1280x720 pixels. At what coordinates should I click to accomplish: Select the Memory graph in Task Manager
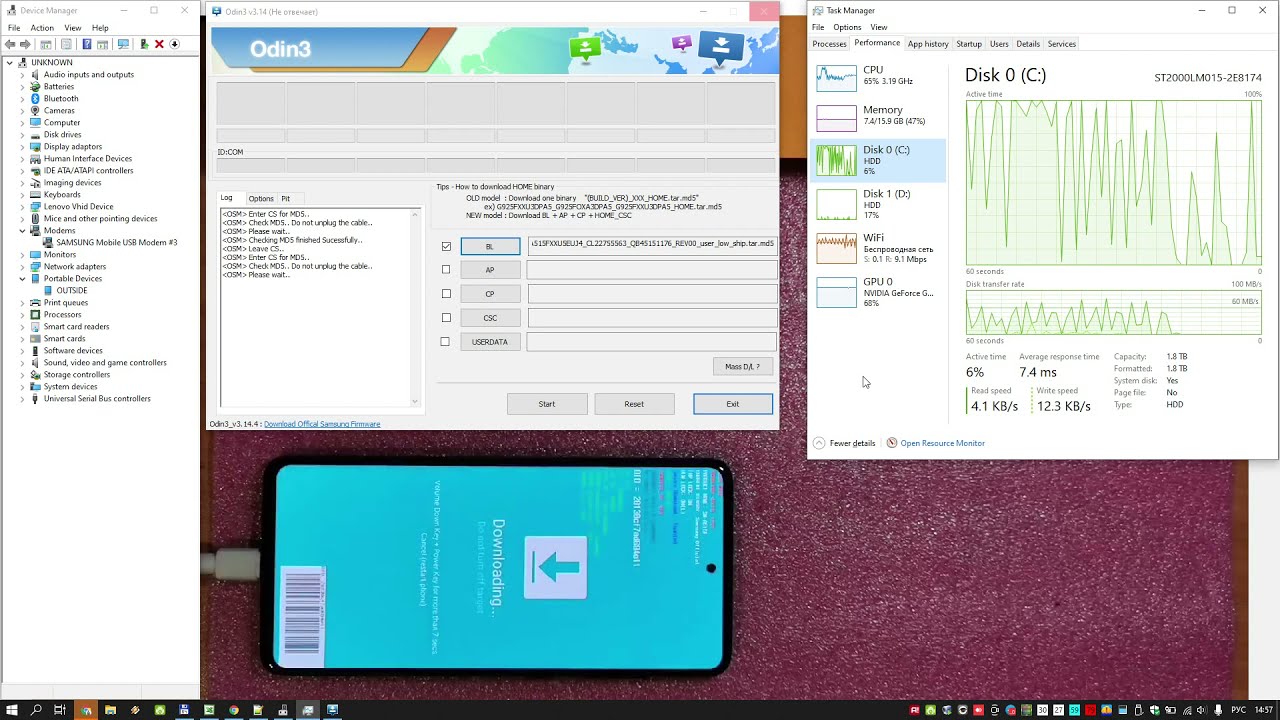tap(836, 118)
